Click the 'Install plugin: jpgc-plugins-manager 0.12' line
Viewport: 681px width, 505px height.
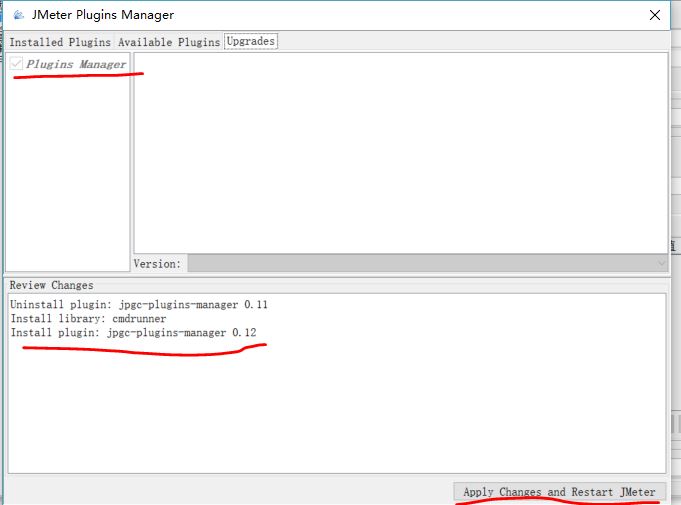(x=139, y=332)
